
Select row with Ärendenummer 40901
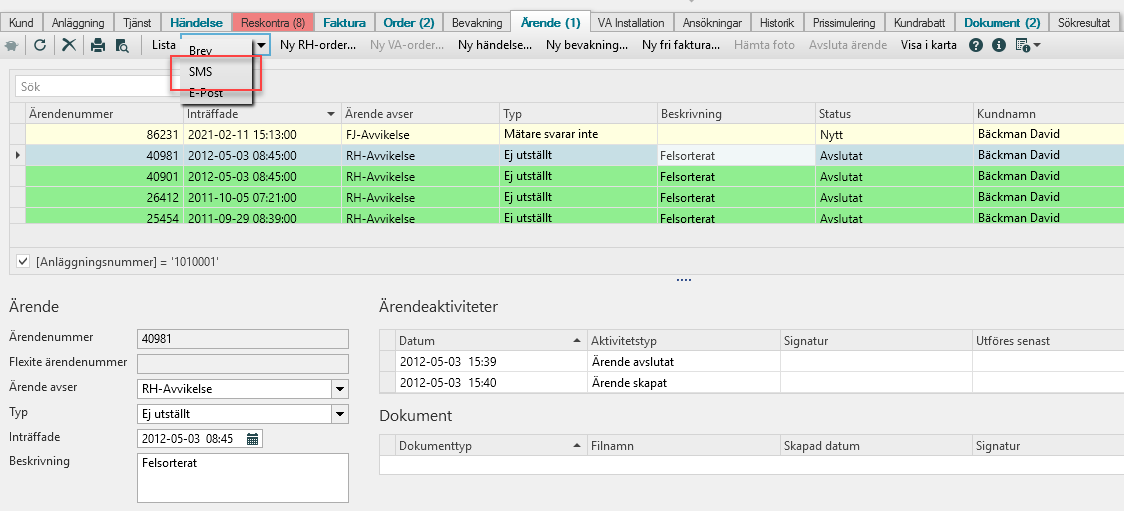566,176
